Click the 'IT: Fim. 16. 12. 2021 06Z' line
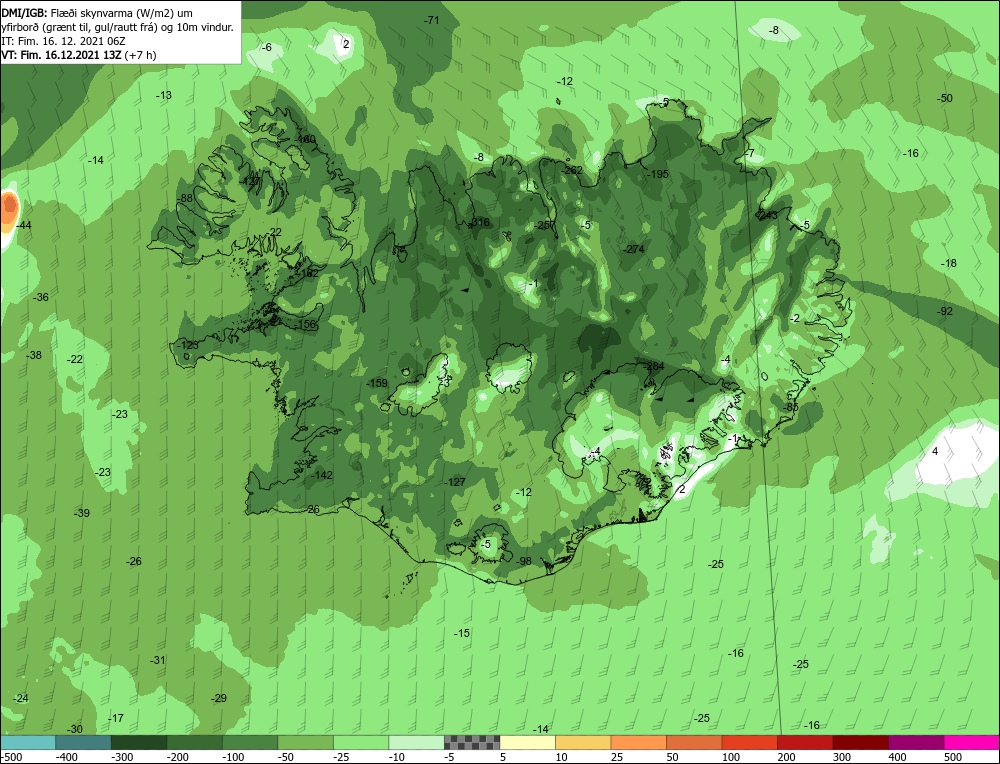Viewport: 1000px width, 764px height. coord(63,41)
